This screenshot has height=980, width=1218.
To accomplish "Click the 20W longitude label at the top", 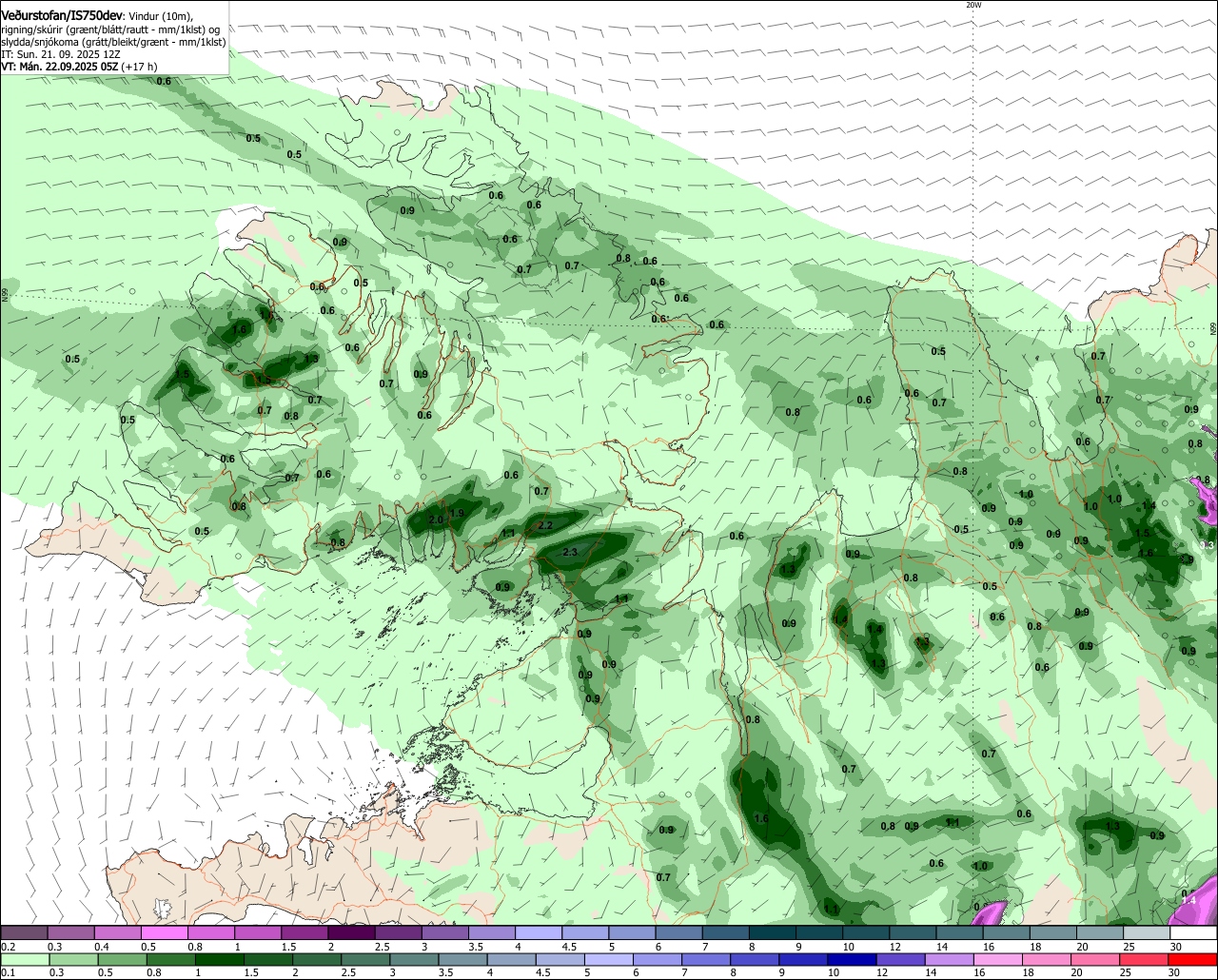I will click(972, 5).
